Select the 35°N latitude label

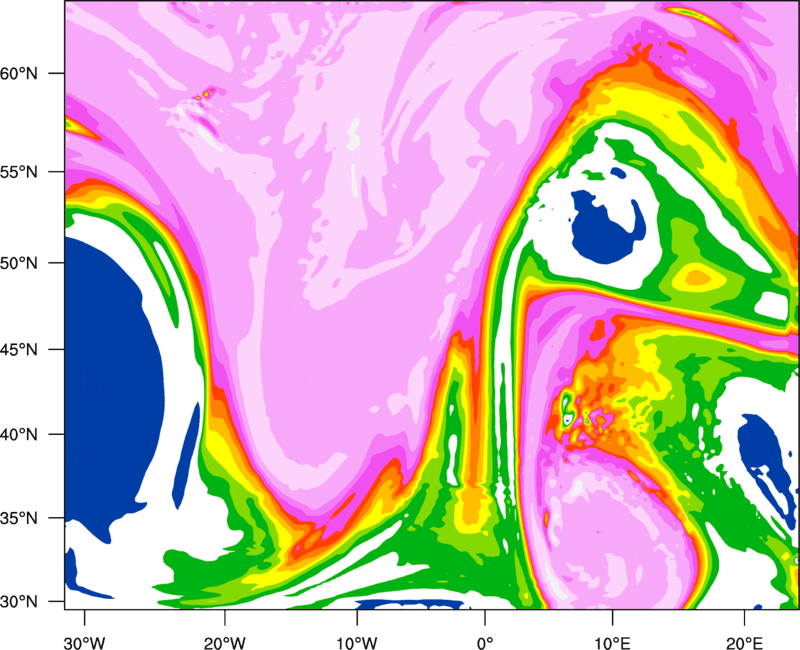[19, 518]
